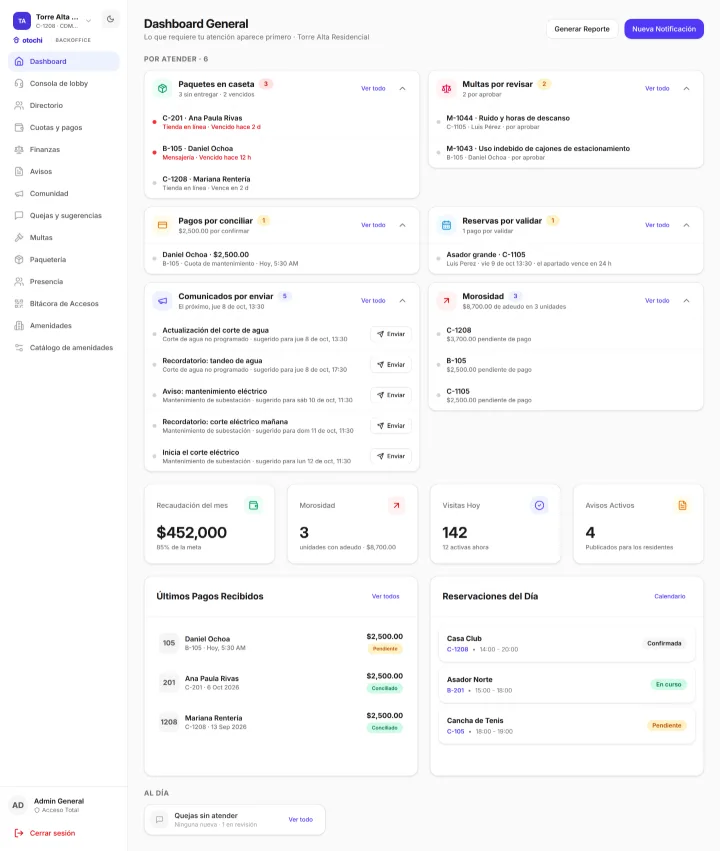The height and width of the screenshot is (851, 720).
Task: Open Ver todo for Comunicados por enviar
Action: point(373,301)
